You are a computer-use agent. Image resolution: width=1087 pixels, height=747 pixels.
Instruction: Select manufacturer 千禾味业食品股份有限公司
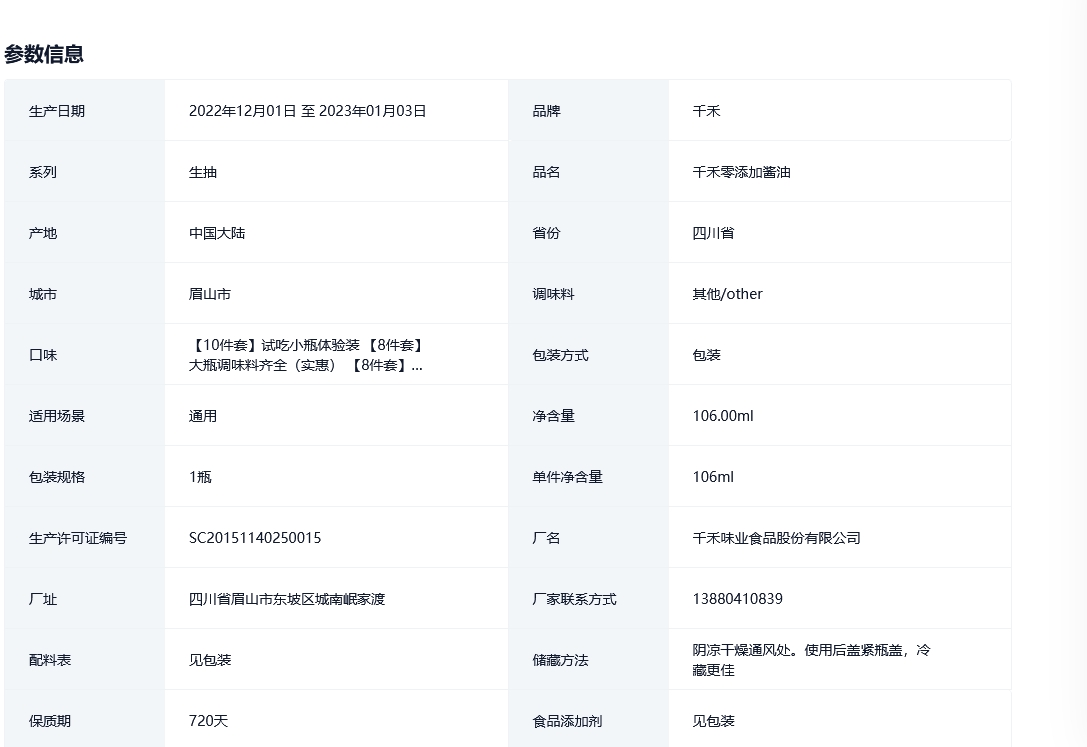776,538
